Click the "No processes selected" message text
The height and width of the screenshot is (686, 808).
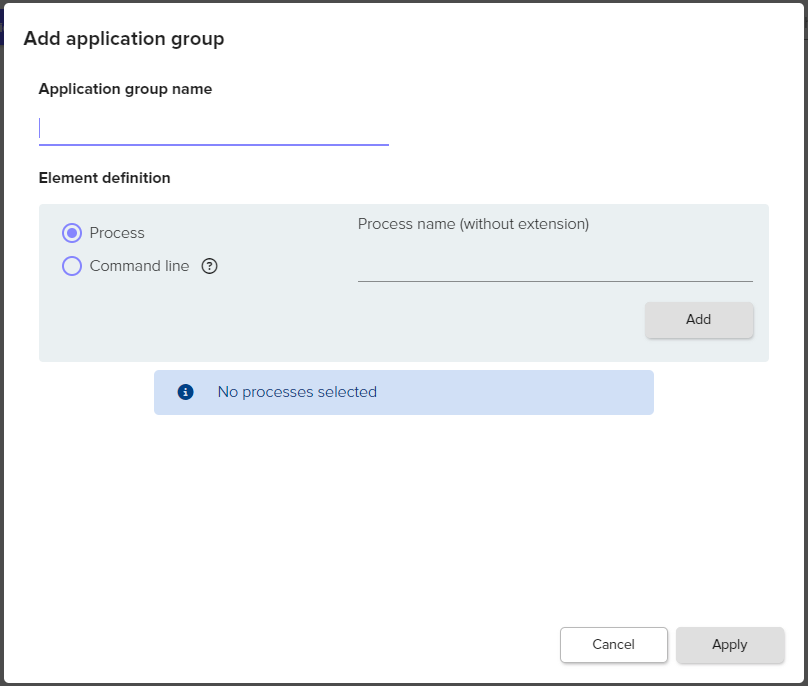[x=297, y=392]
